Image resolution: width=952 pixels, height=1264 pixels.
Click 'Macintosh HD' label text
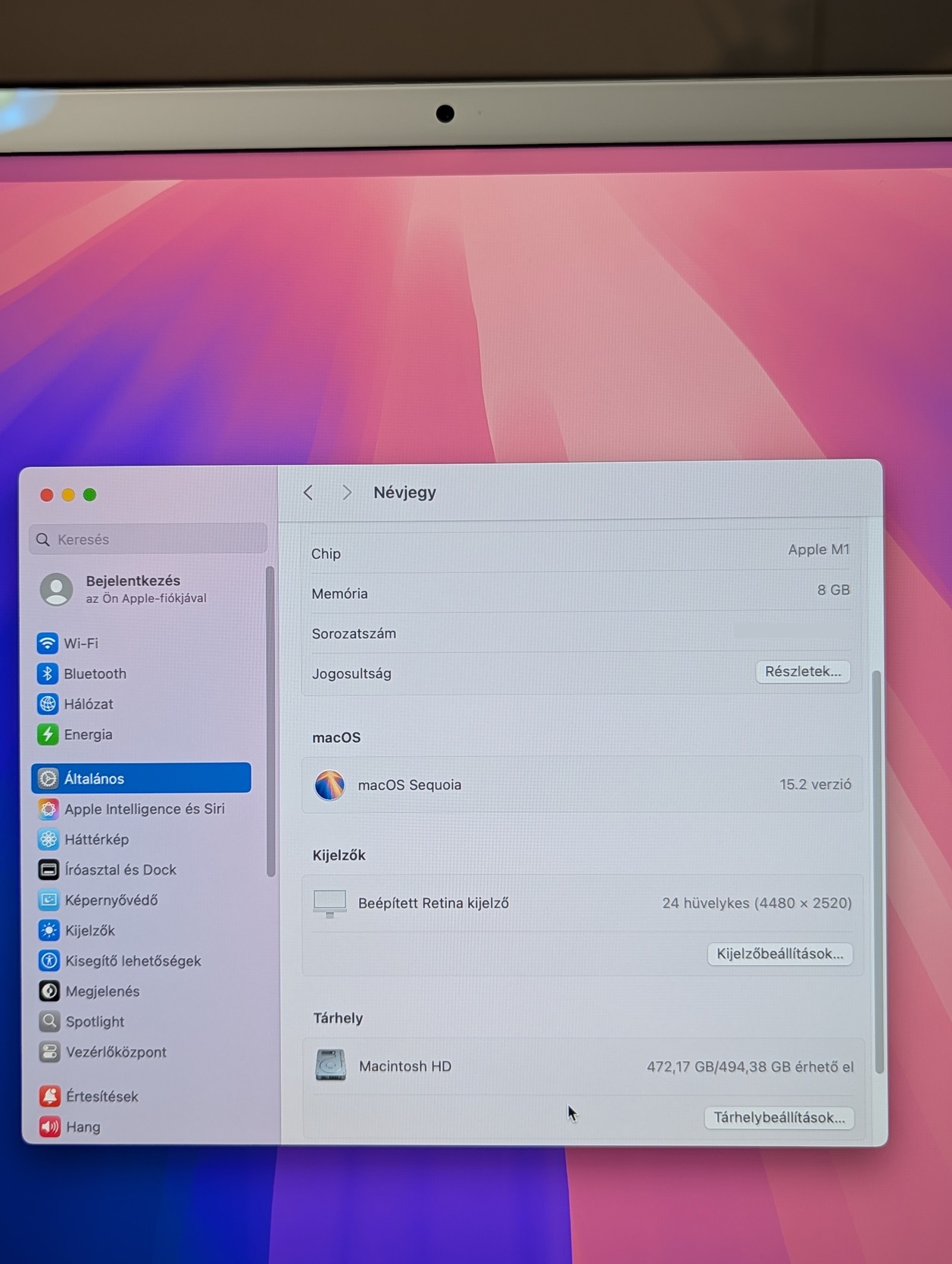click(405, 1066)
